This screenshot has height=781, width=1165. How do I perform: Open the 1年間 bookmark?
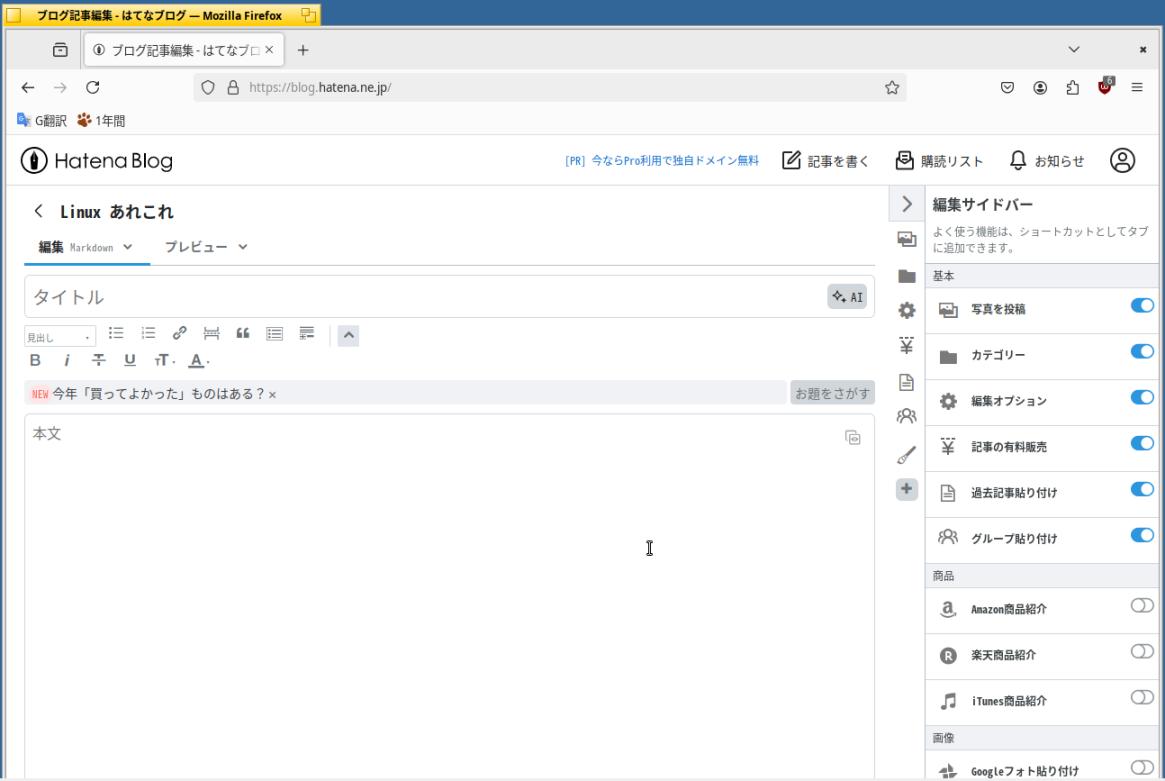(x=101, y=120)
